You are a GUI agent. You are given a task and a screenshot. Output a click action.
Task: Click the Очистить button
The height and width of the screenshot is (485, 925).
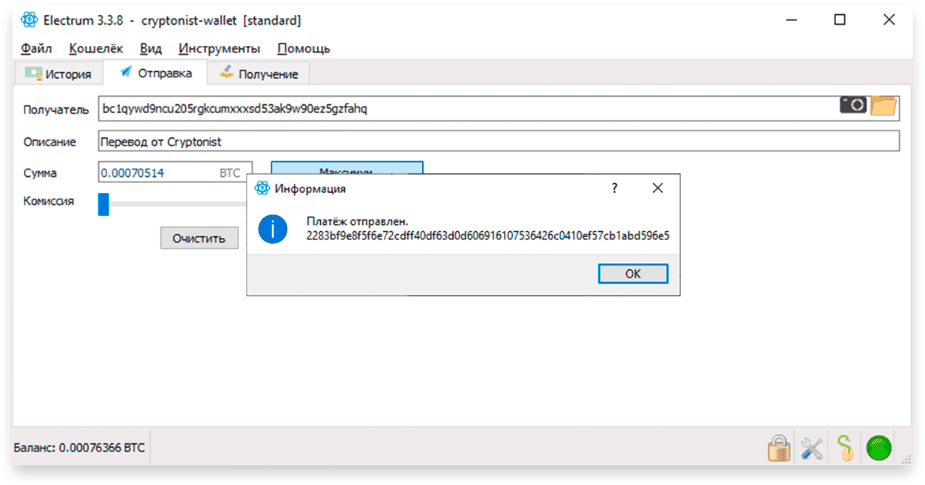[199, 238]
